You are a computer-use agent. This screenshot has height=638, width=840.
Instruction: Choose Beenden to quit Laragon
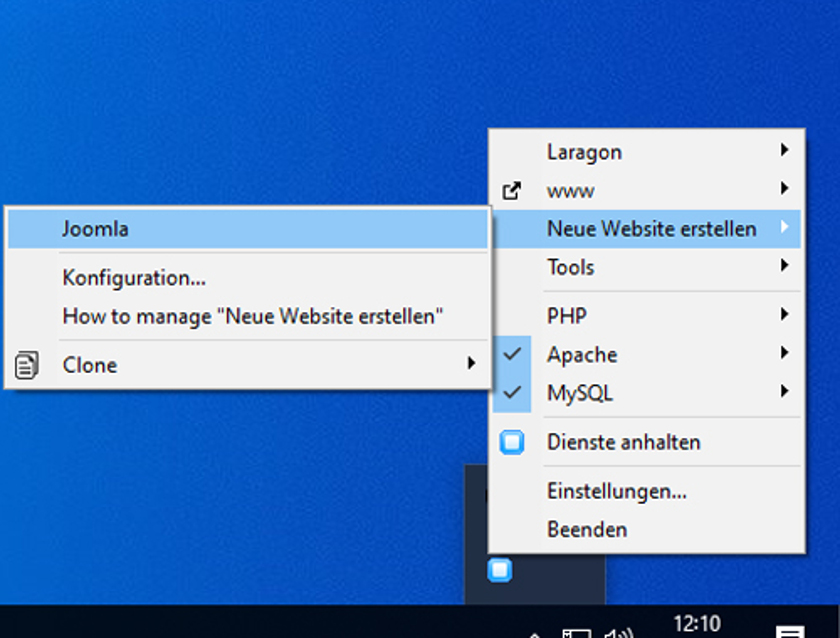coord(646,530)
